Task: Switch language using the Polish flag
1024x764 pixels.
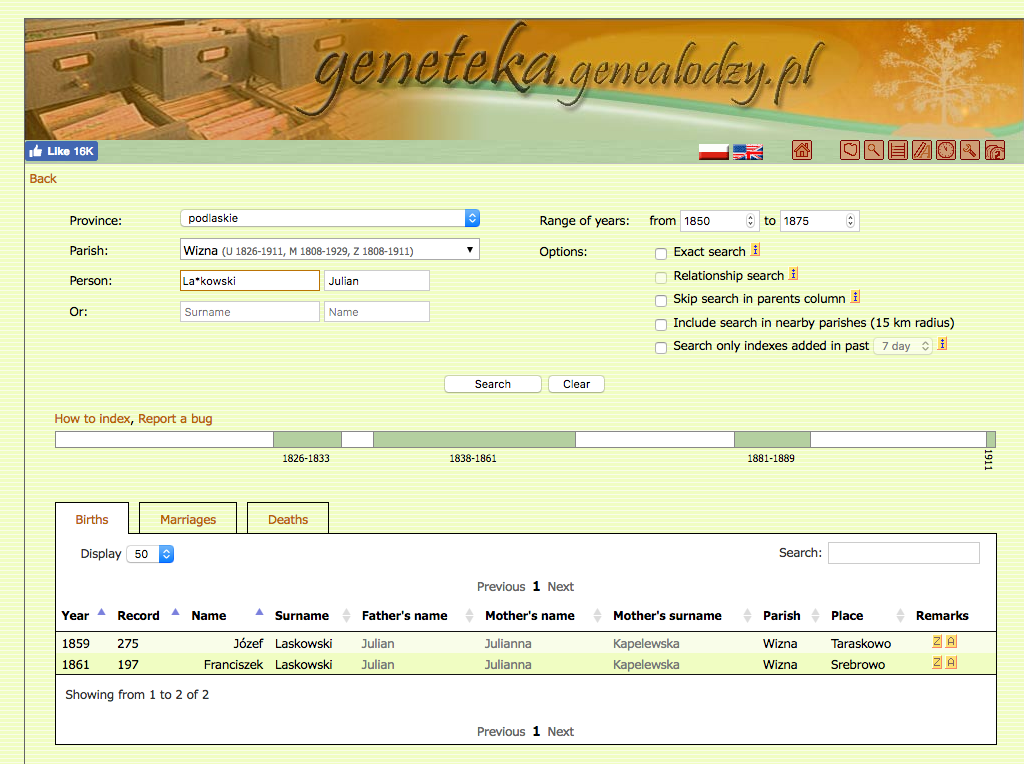Action: click(x=713, y=152)
